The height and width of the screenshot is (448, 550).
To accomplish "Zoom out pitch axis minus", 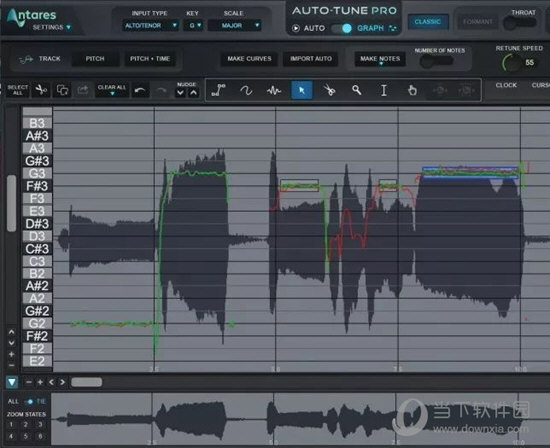I will tap(12, 365).
